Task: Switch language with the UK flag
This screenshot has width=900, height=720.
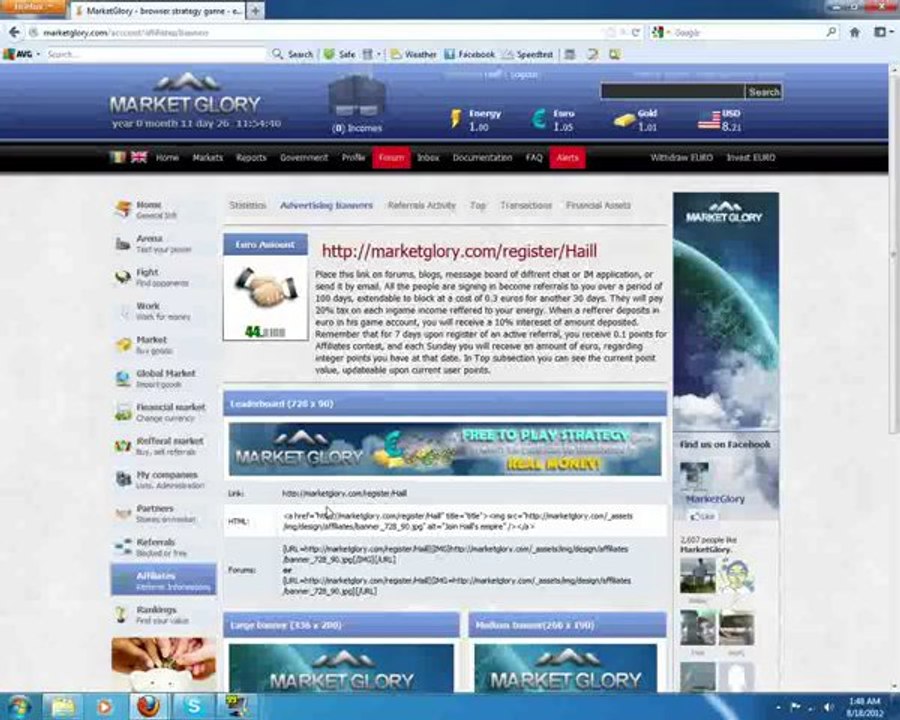Action: [x=138, y=157]
